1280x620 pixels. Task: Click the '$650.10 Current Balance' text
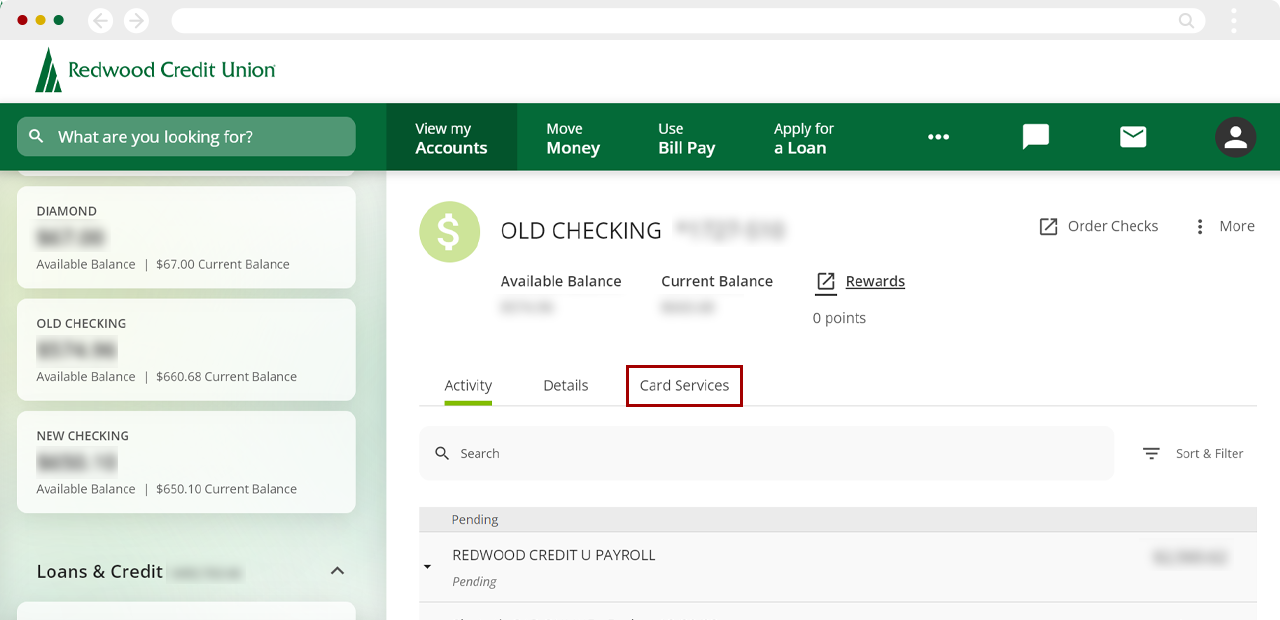(226, 488)
